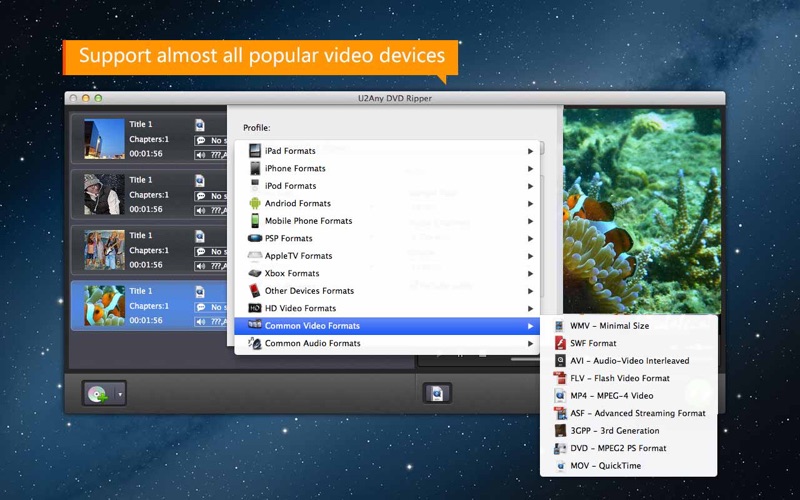800x500 pixels.
Task: Click the green Android robot icon
Action: pos(255,203)
